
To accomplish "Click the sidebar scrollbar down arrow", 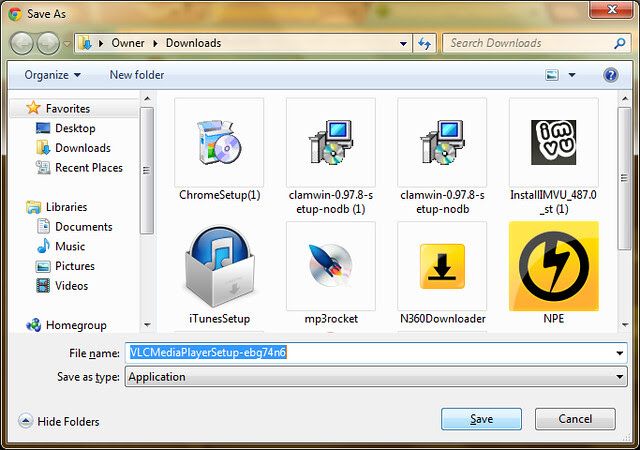I will point(147,325).
